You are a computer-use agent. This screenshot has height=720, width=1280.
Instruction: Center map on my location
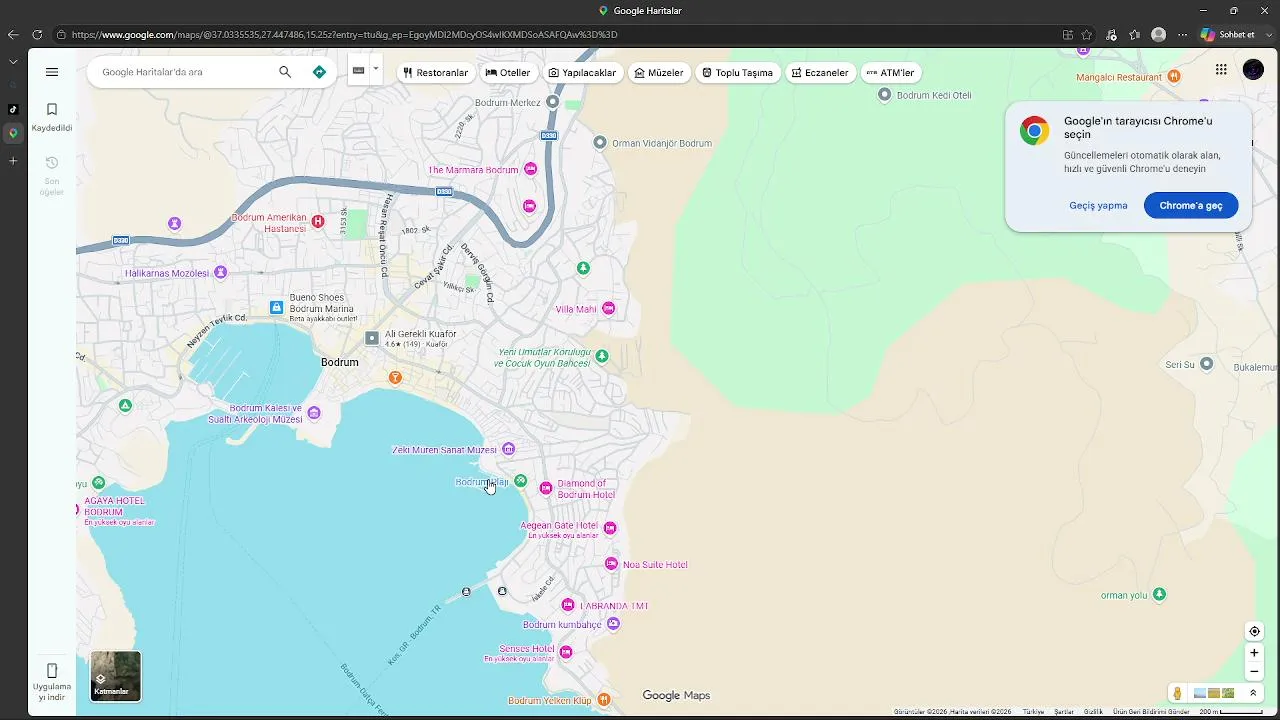click(x=1254, y=631)
